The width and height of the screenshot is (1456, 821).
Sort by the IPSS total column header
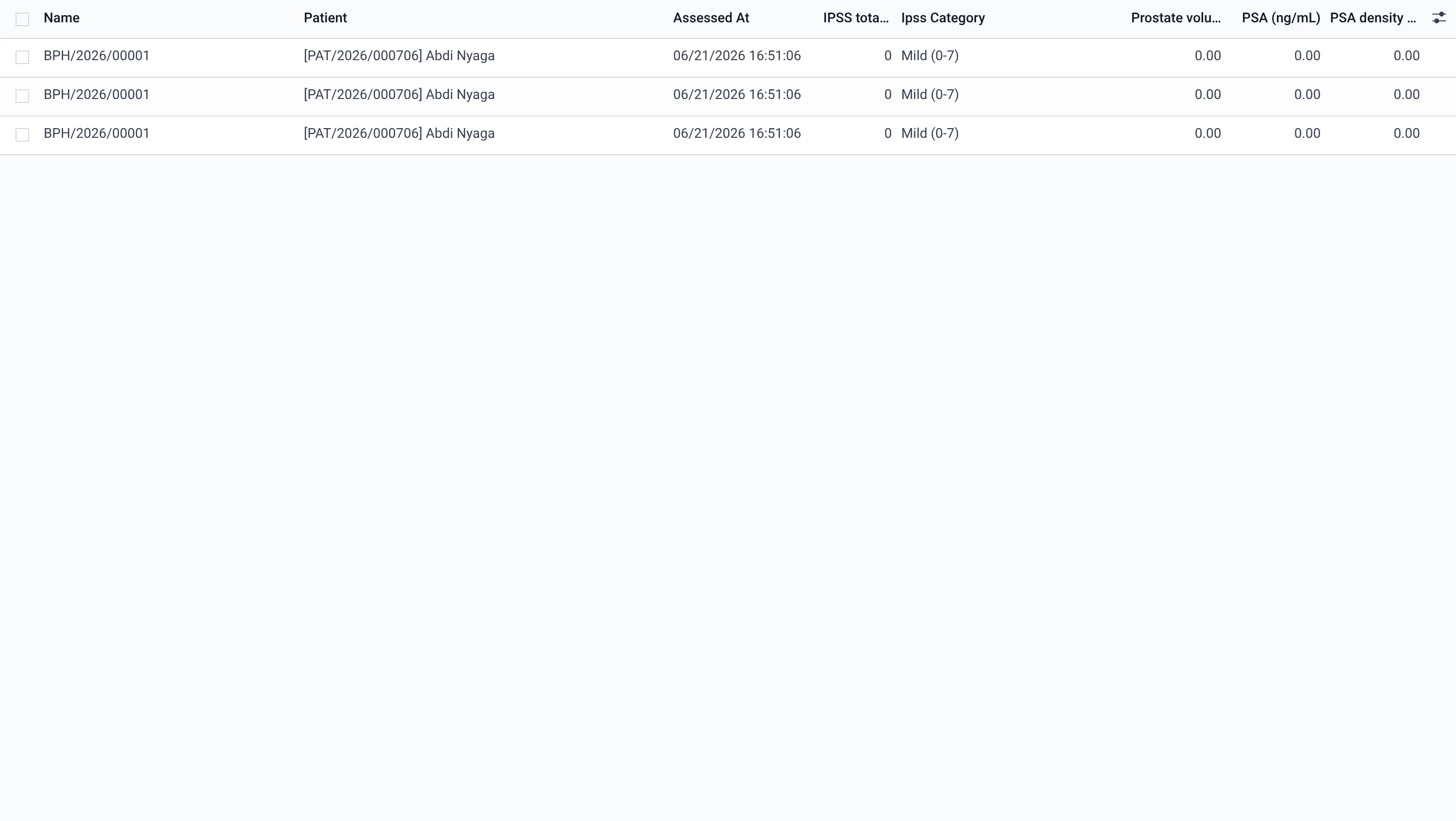pos(856,18)
